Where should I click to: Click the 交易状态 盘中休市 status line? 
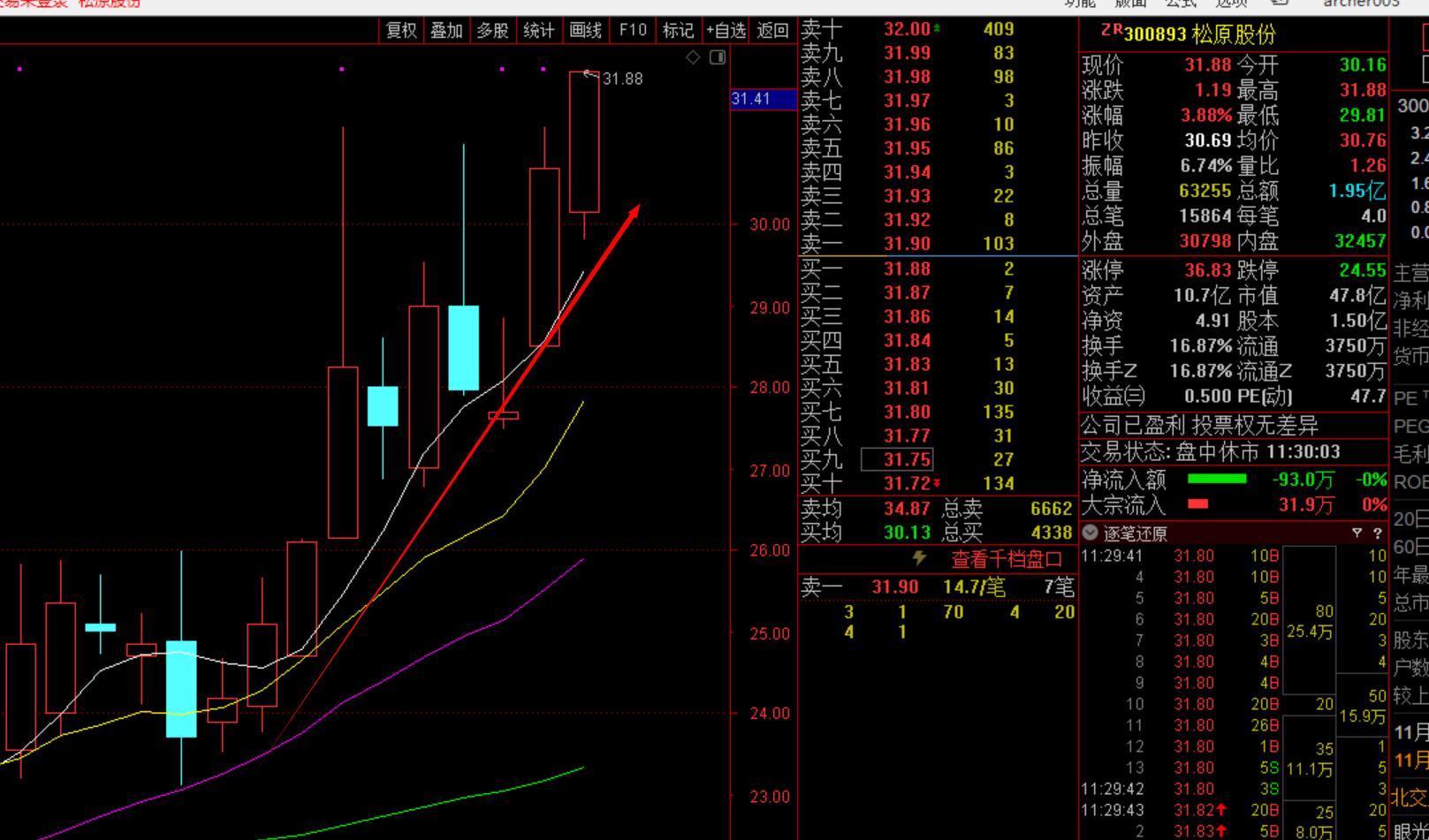(1211, 452)
